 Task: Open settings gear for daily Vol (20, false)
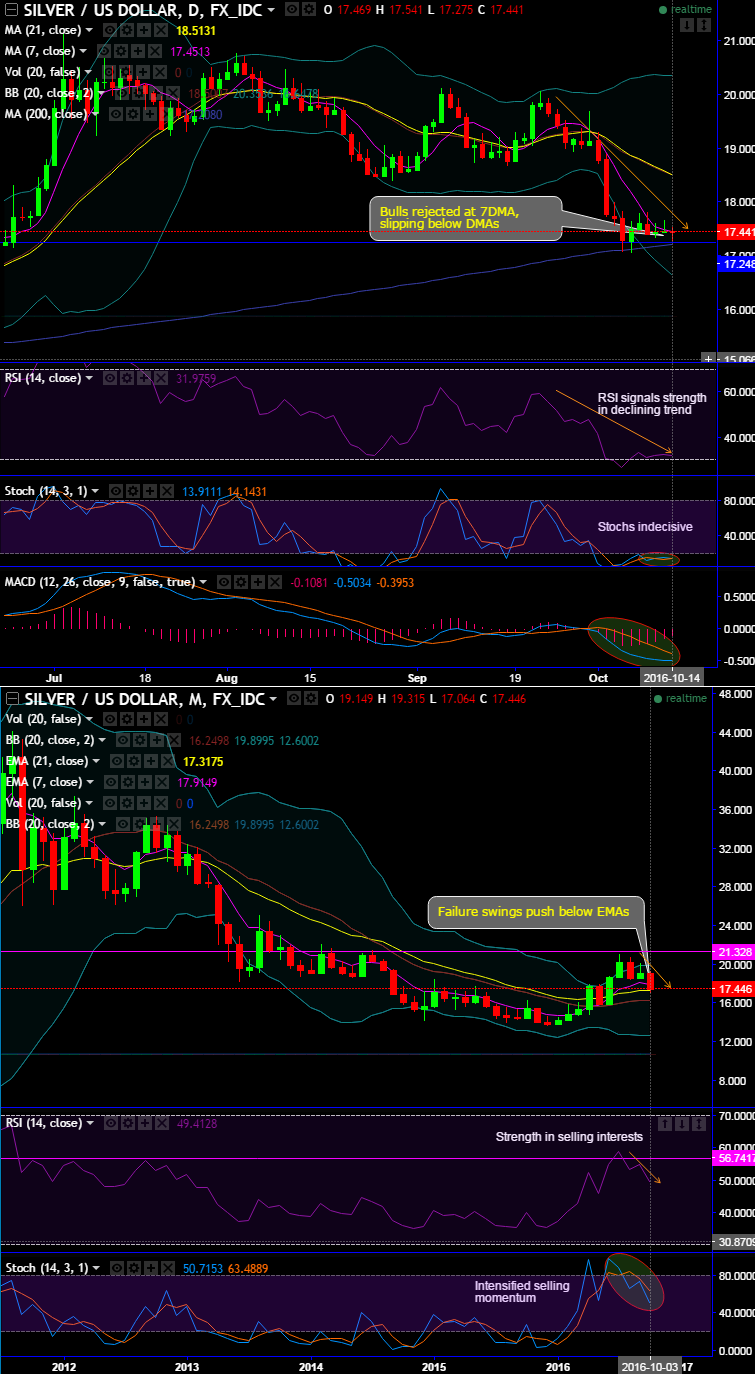[127, 72]
